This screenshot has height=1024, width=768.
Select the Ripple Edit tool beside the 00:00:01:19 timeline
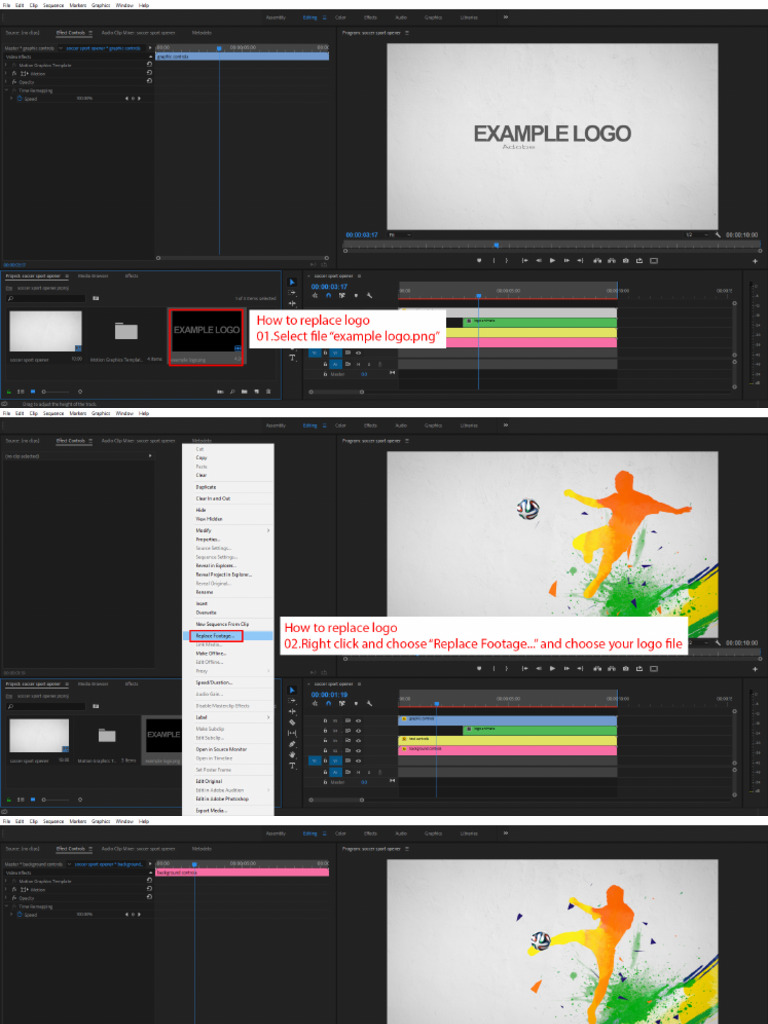pyautogui.click(x=292, y=712)
